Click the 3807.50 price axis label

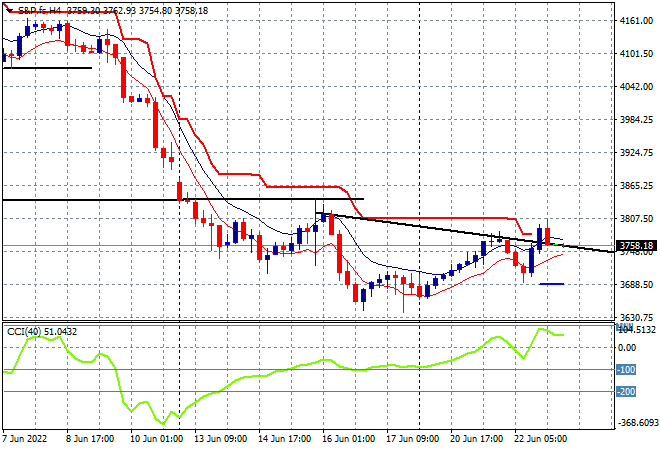[x=636, y=218]
